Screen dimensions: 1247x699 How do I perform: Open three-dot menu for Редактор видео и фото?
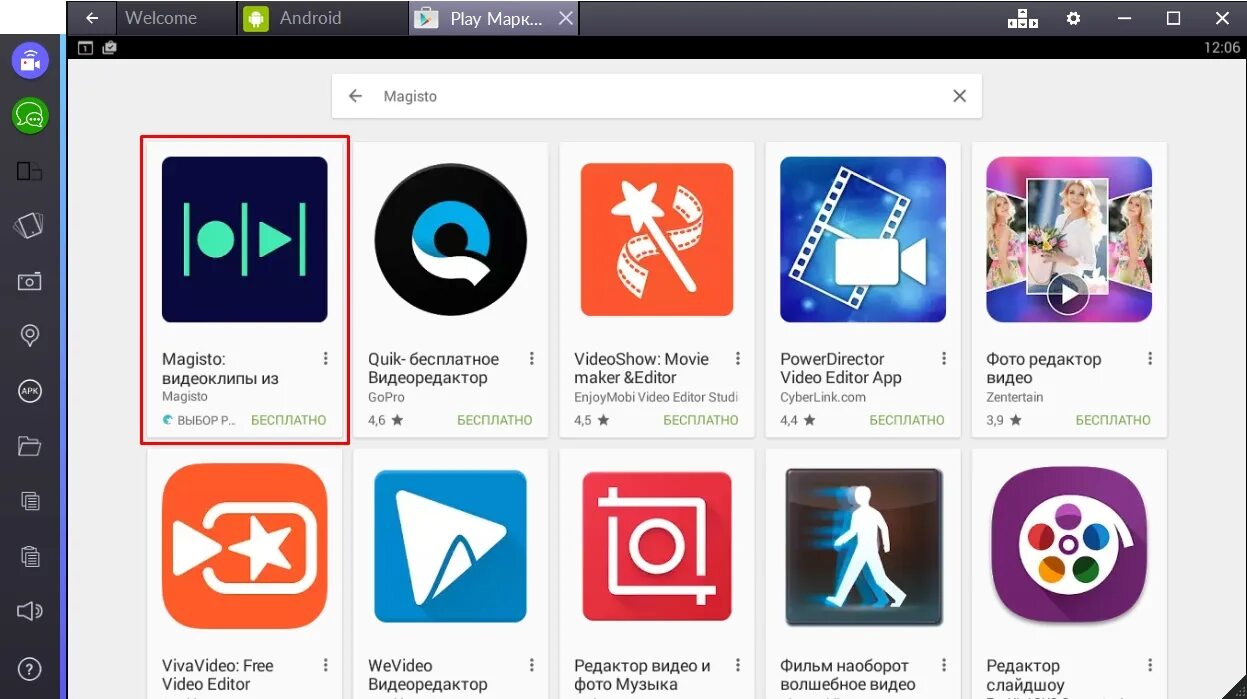tap(738, 666)
